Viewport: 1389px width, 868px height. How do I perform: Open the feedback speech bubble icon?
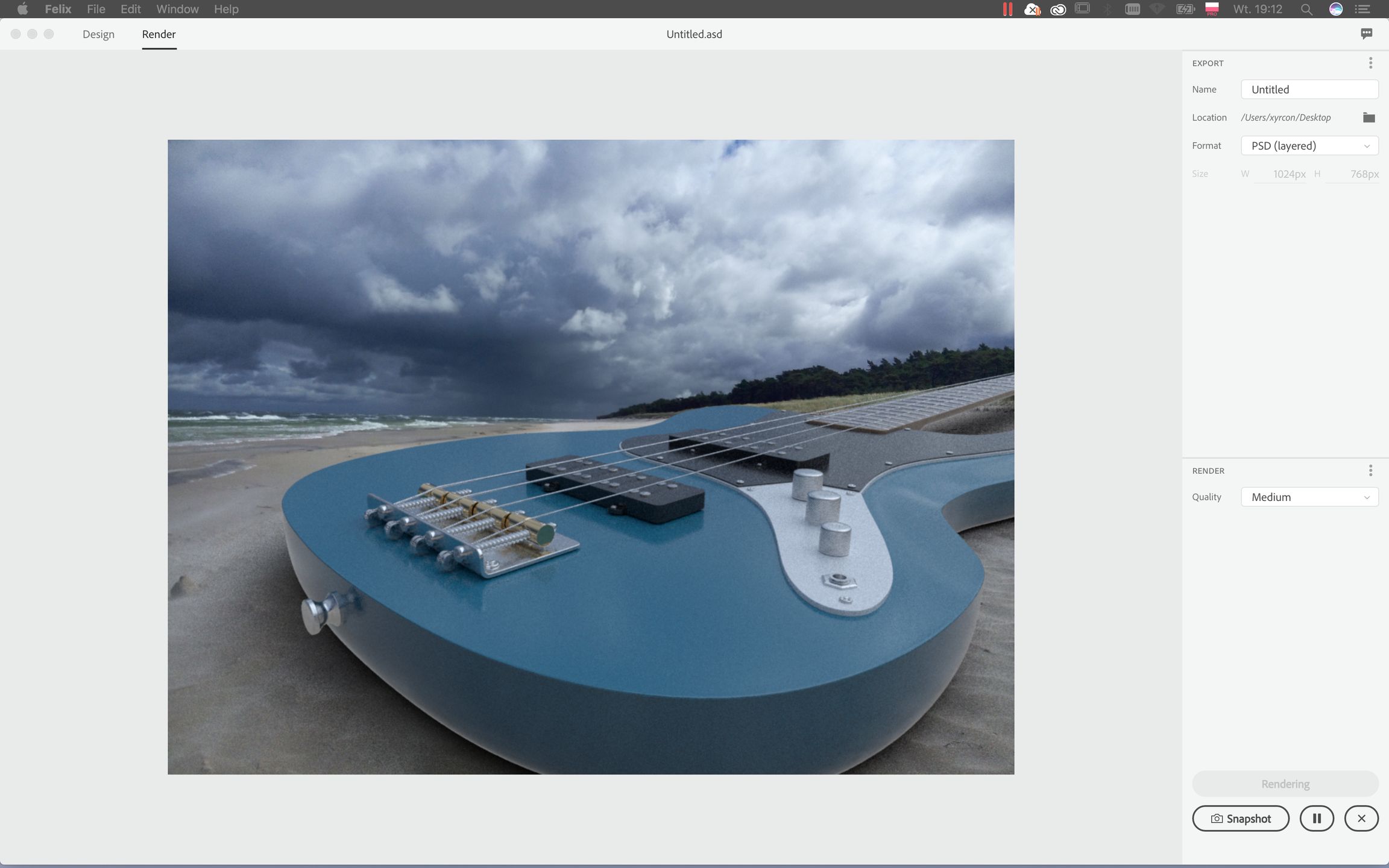[1366, 34]
